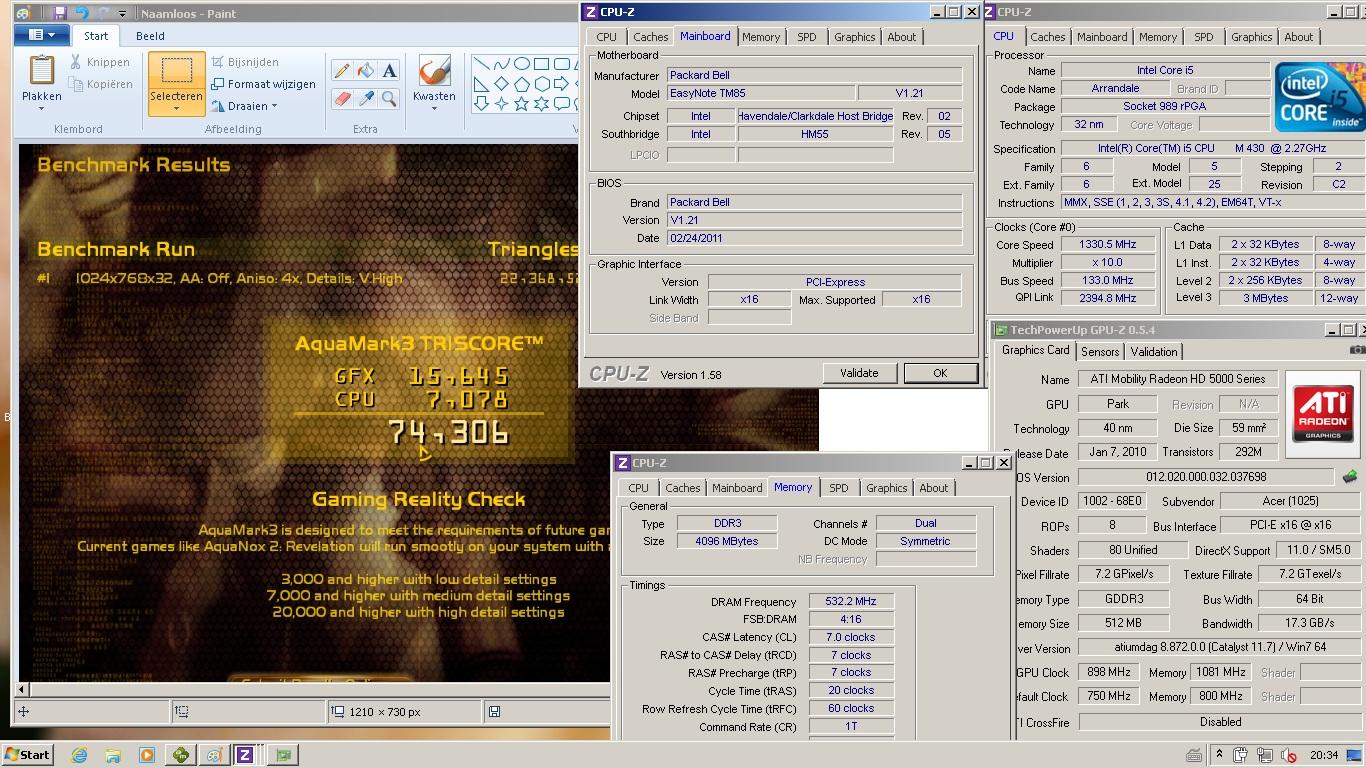Click the Windows Start button
This screenshot has width=1366, height=768.
(x=28, y=755)
